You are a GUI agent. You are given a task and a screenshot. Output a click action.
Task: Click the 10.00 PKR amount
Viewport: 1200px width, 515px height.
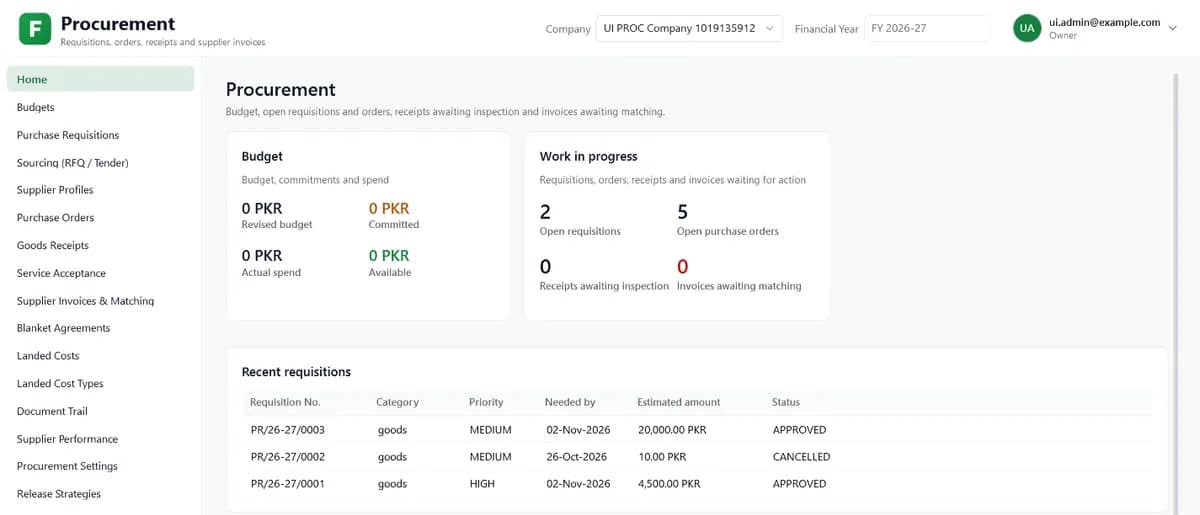(x=662, y=457)
